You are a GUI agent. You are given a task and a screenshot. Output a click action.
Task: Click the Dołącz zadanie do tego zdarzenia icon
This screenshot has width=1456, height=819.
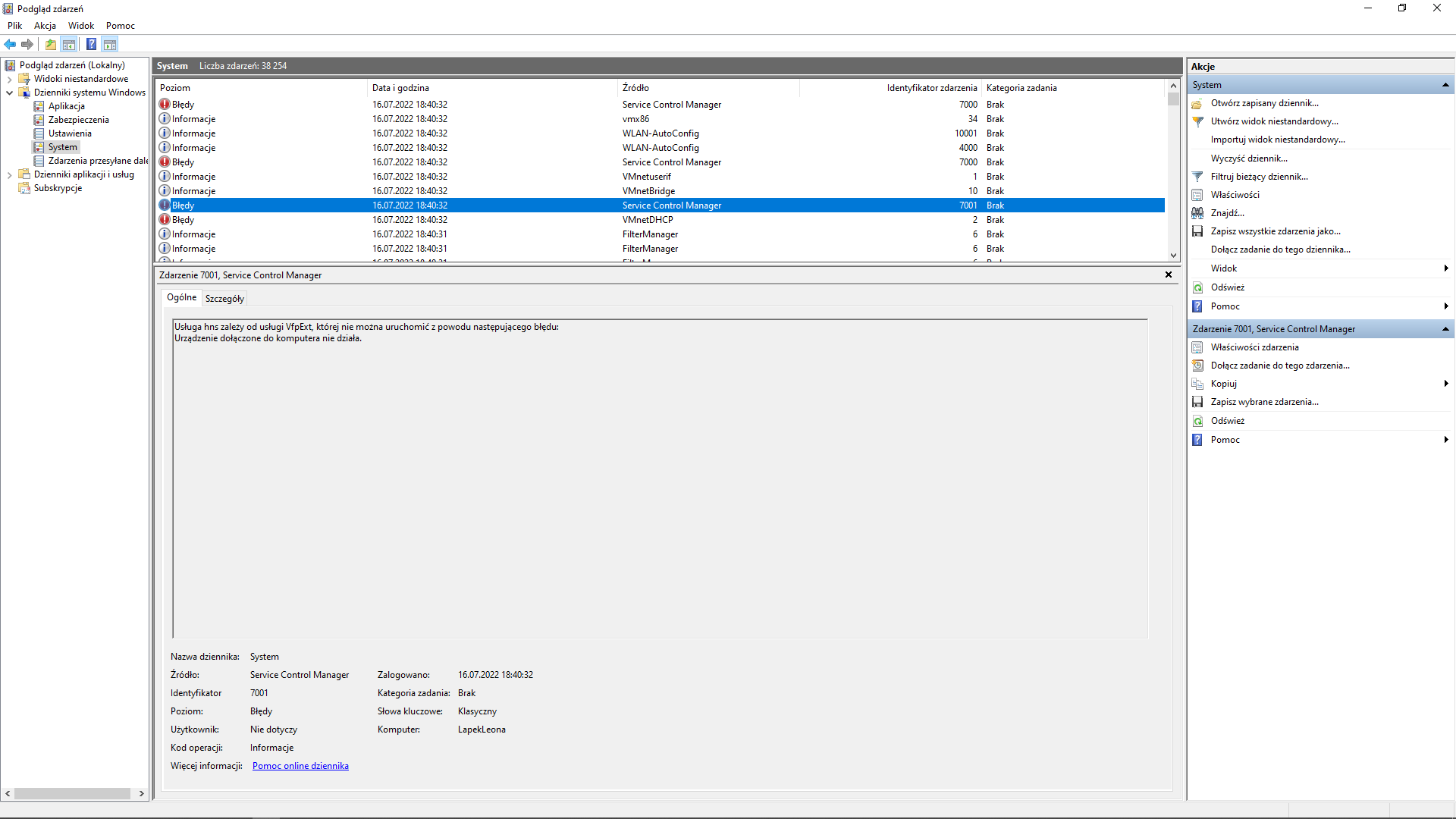tap(1197, 366)
